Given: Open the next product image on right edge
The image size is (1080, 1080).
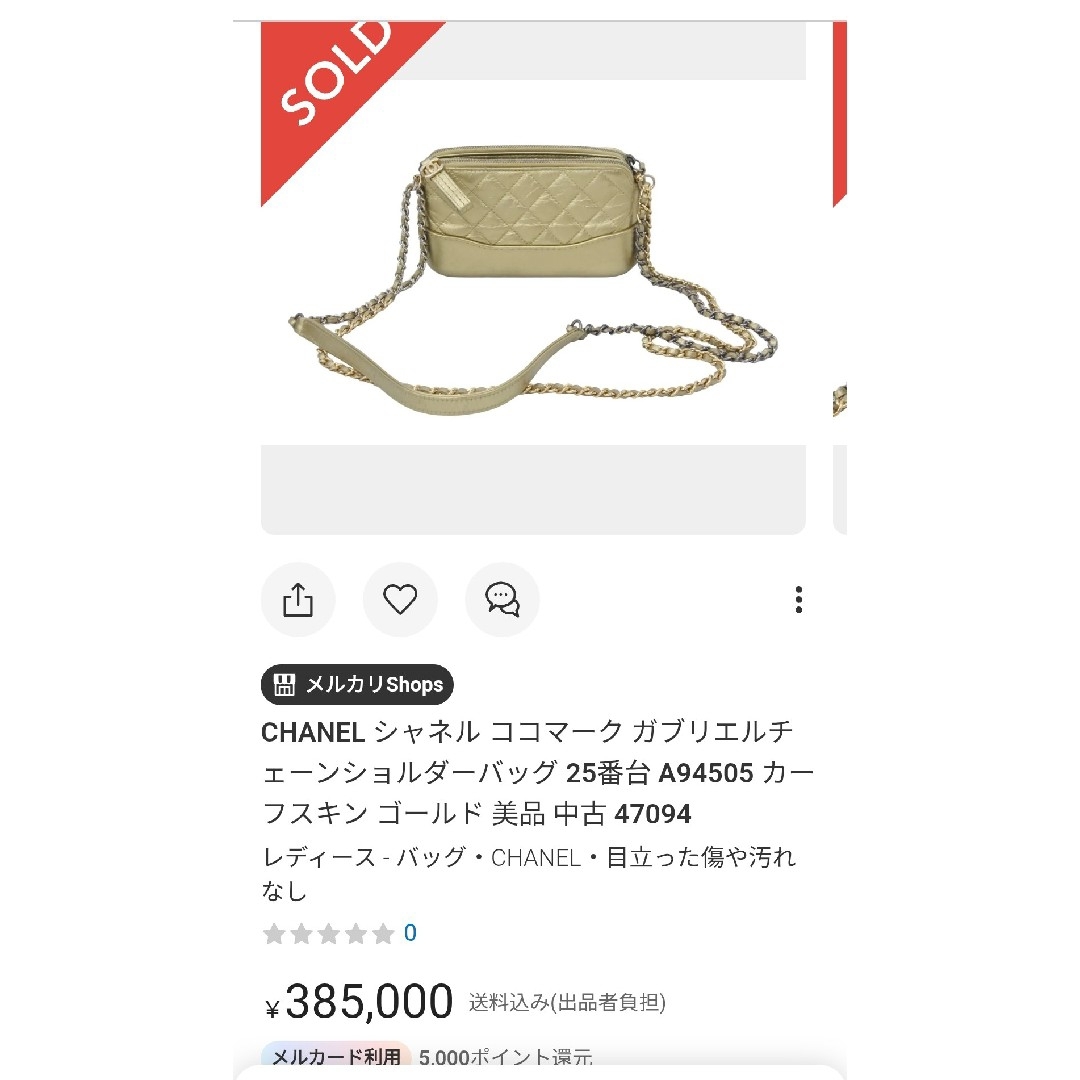Looking at the screenshot, I should pyautogui.click(x=840, y=278).
